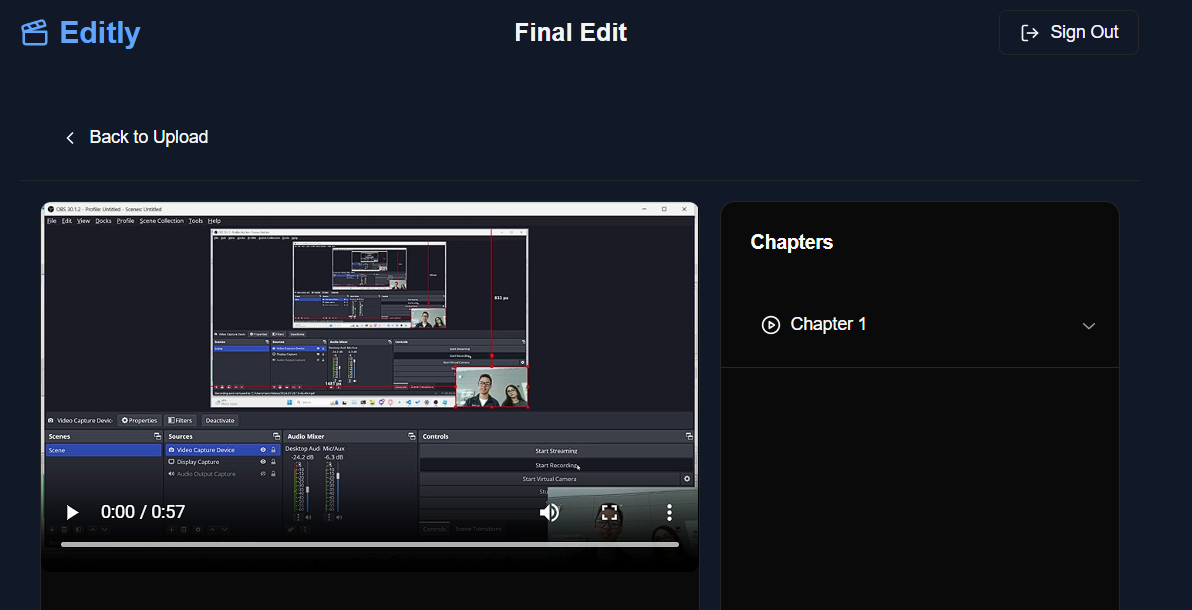This screenshot has width=1192, height=610.
Task: Click the Chapters panel heading
Action: 791,242
